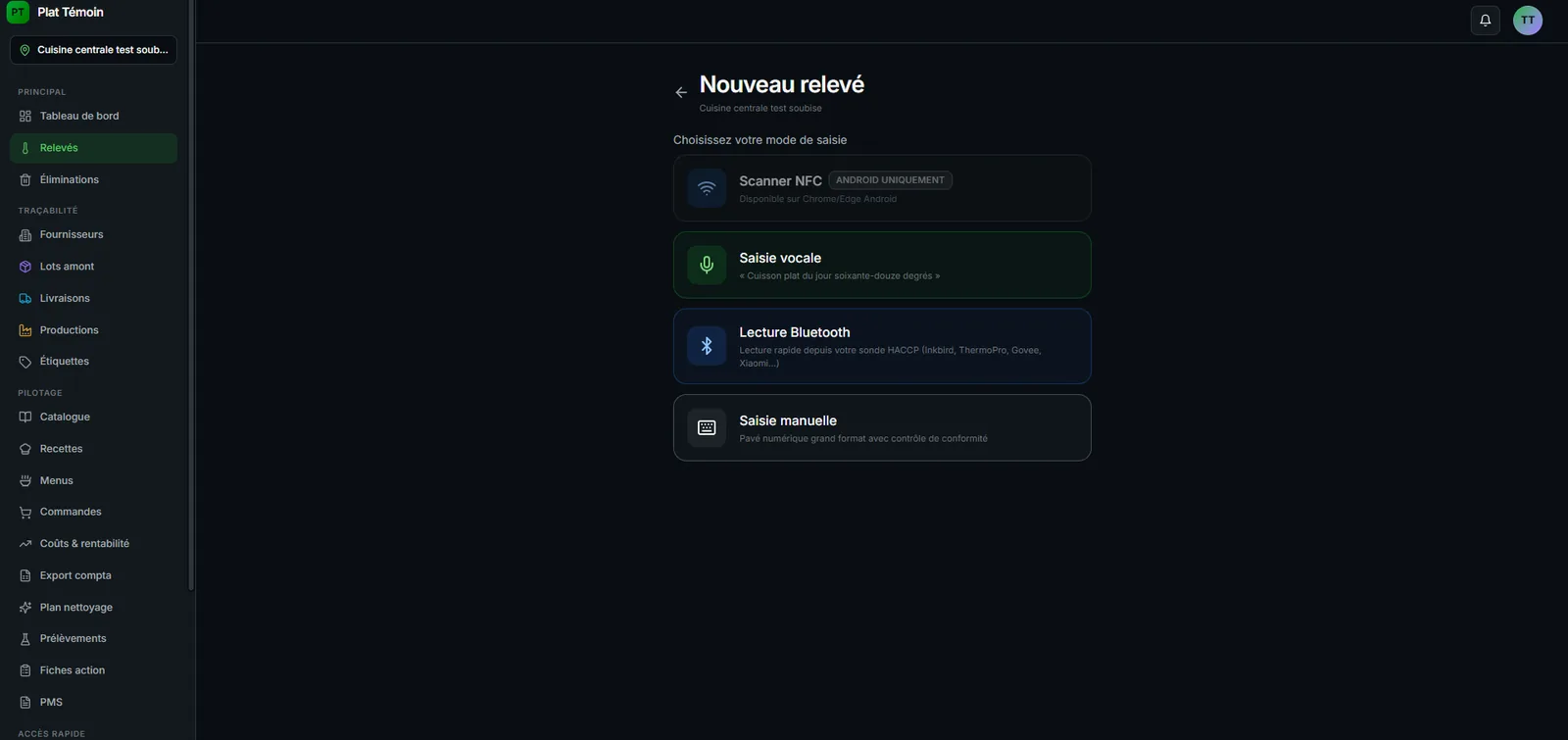Open the Cuisine centrale test site selector
The height and width of the screenshot is (740, 1568).
93,50
